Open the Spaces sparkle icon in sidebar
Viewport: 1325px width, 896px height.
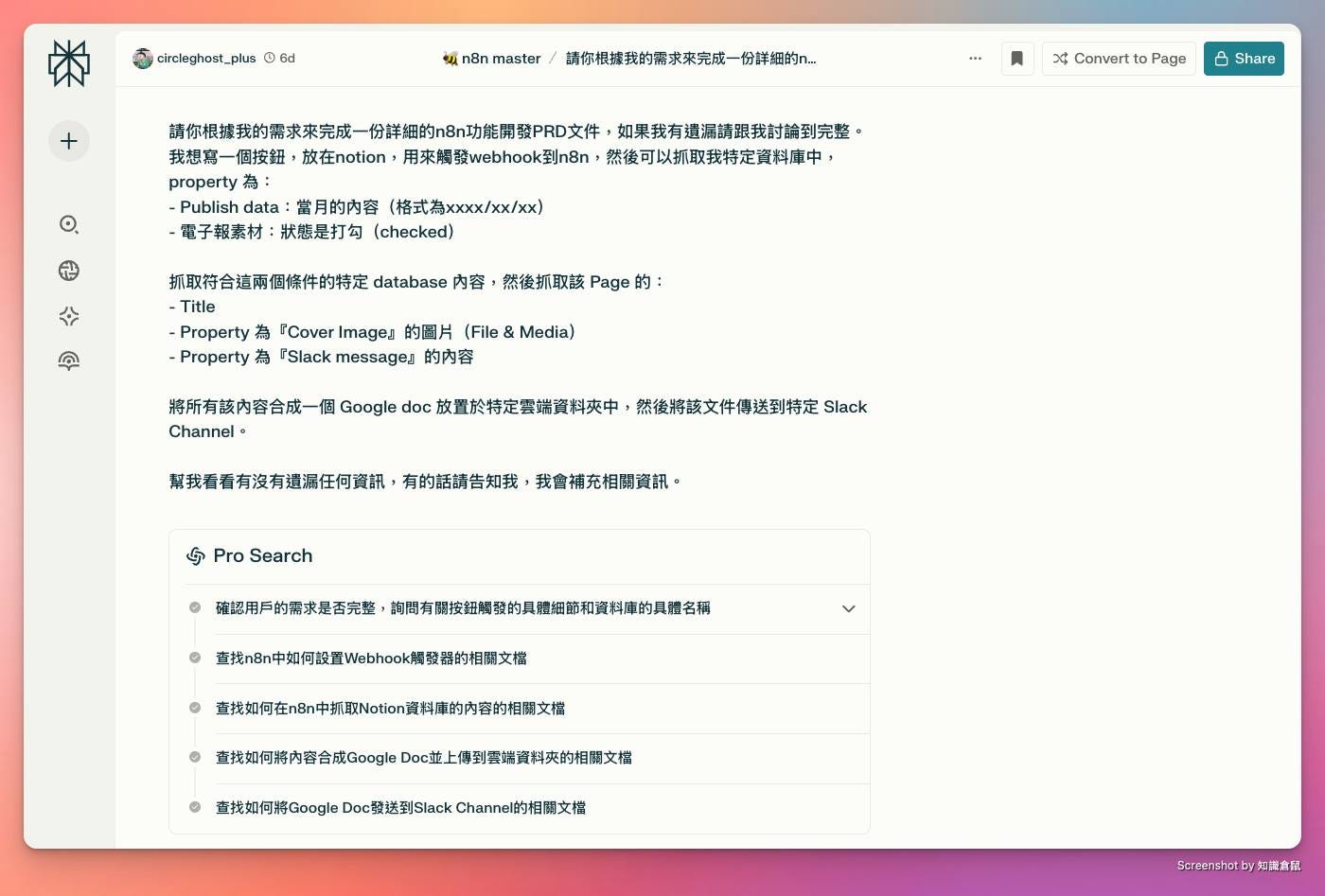coord(69,316)
